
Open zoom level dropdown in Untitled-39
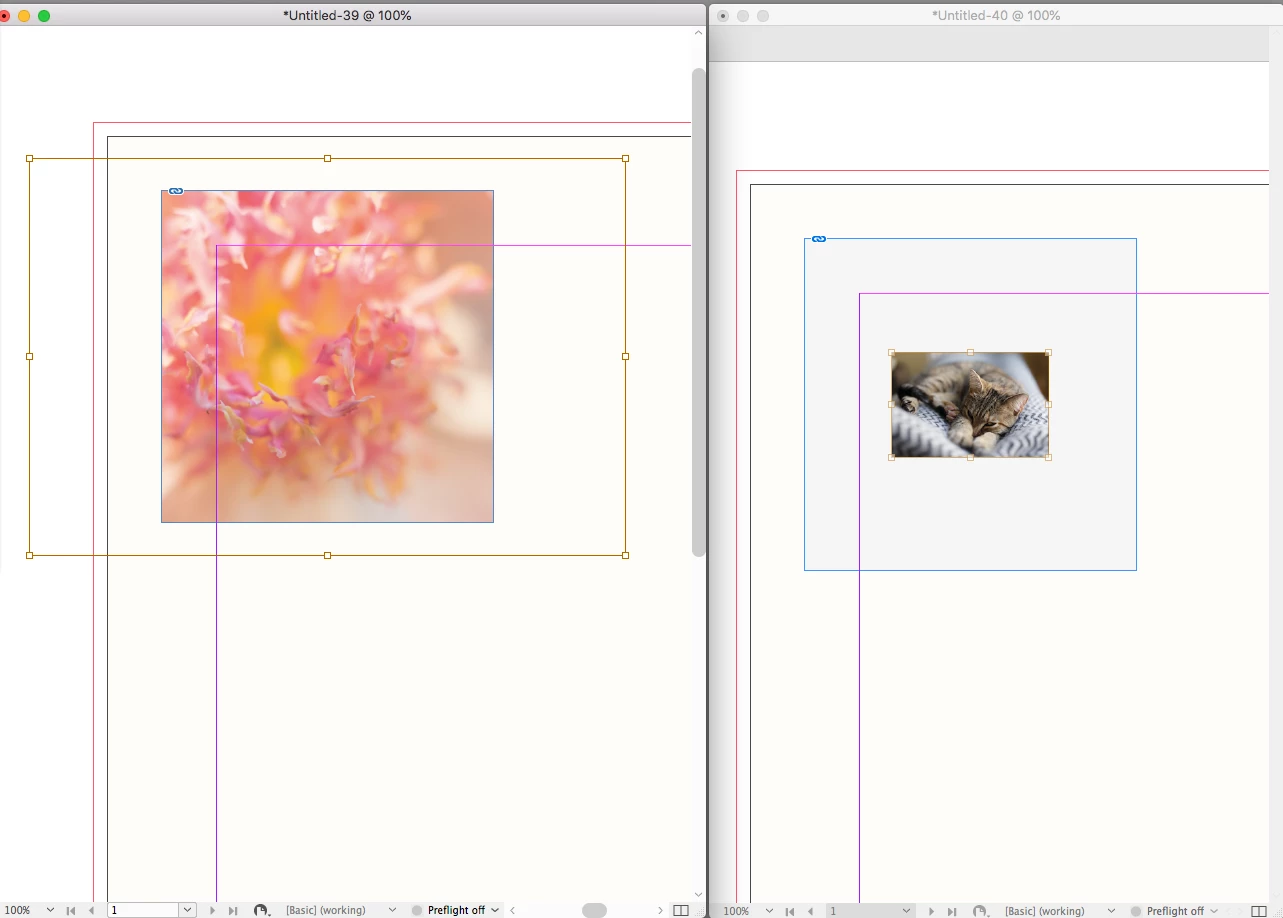[x=50, y=910]
